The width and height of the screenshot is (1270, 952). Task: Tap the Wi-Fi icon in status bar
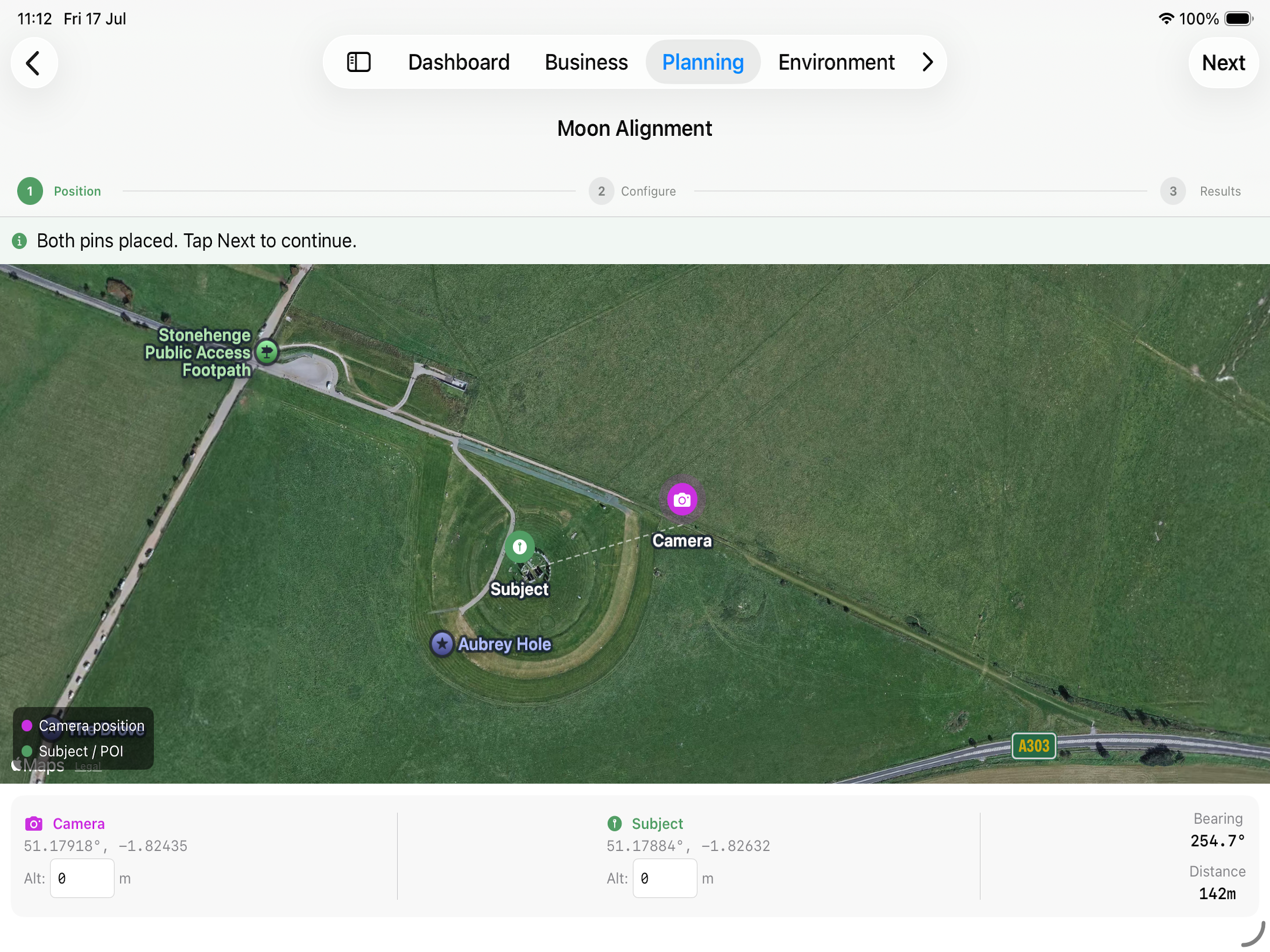pyautogui.click(x=1165, y=19)
